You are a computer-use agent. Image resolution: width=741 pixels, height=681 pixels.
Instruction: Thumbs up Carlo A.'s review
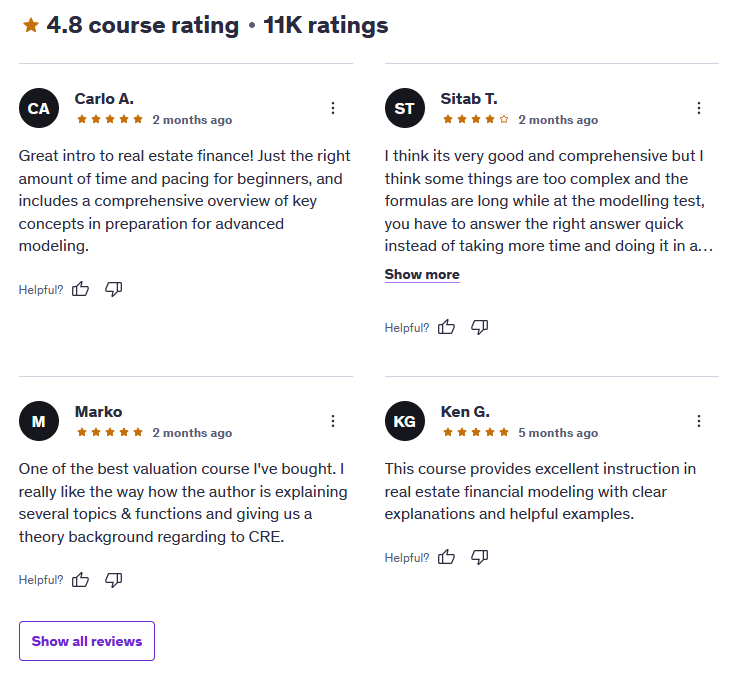click(81, 289)
